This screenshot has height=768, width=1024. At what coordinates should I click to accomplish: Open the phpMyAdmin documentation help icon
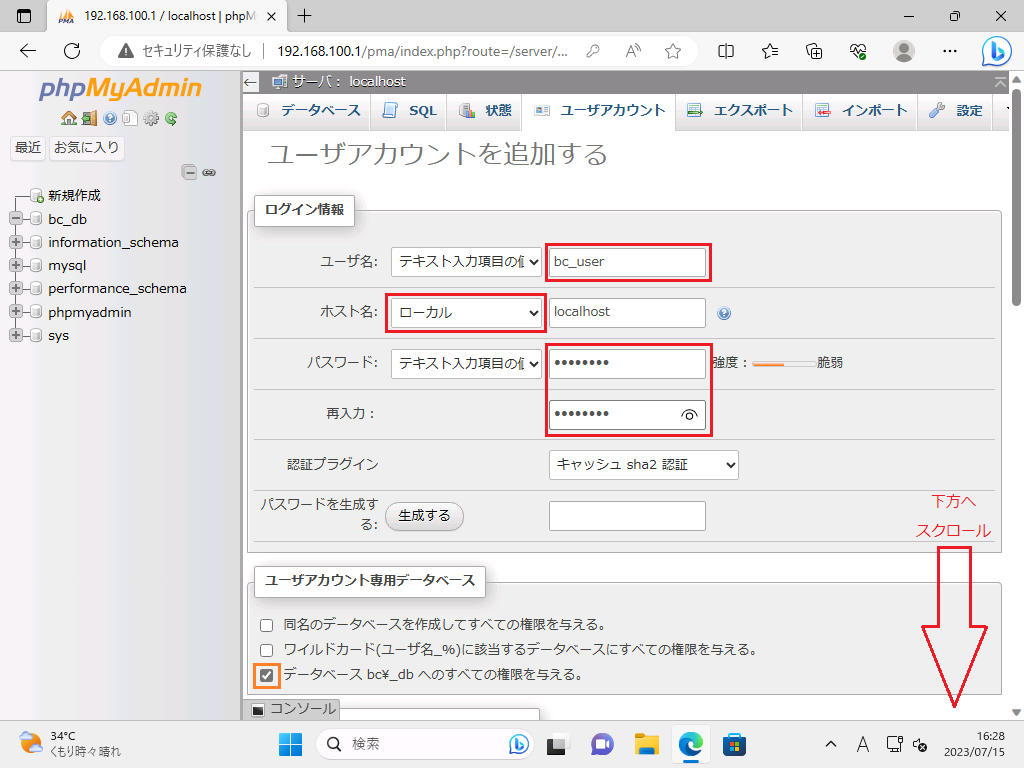pyautogui.click(x=110, y=118)
